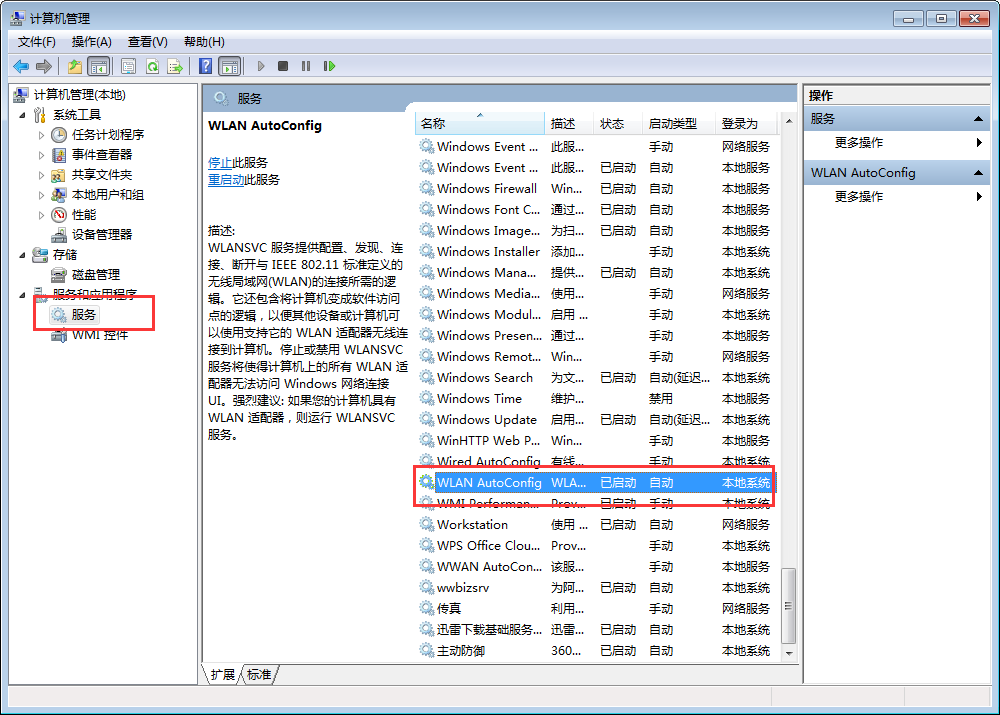Select Windows Time service row
1000x715 pixels.
coord(597,399)
